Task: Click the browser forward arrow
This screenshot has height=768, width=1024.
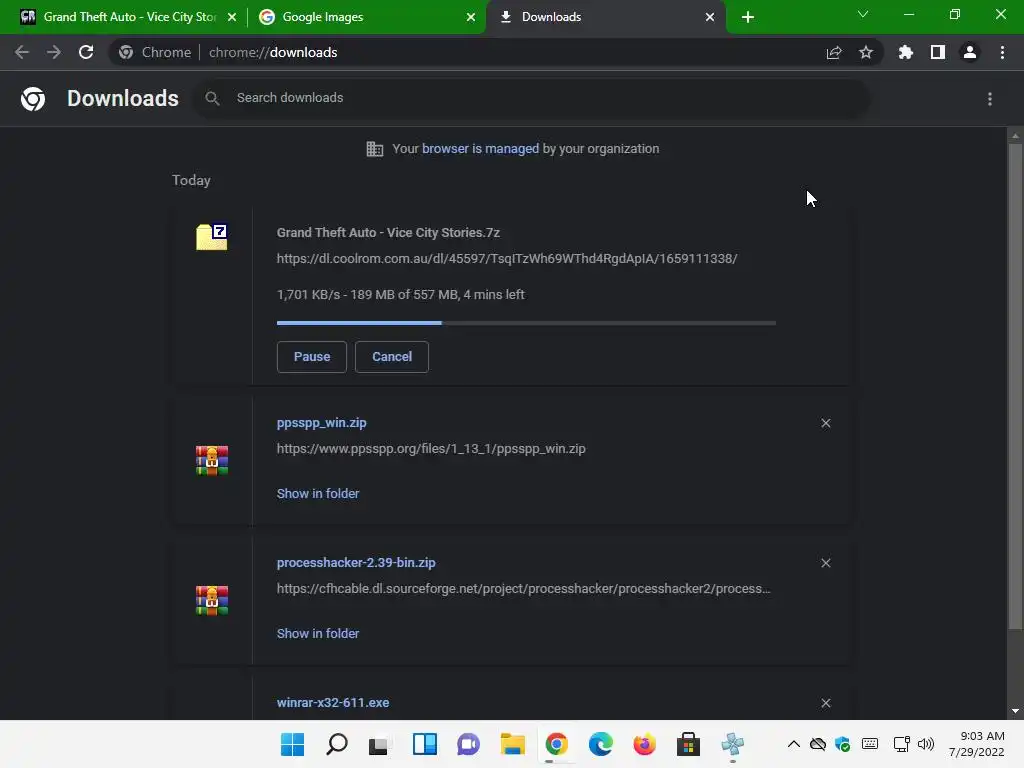Action: (54, 52)
